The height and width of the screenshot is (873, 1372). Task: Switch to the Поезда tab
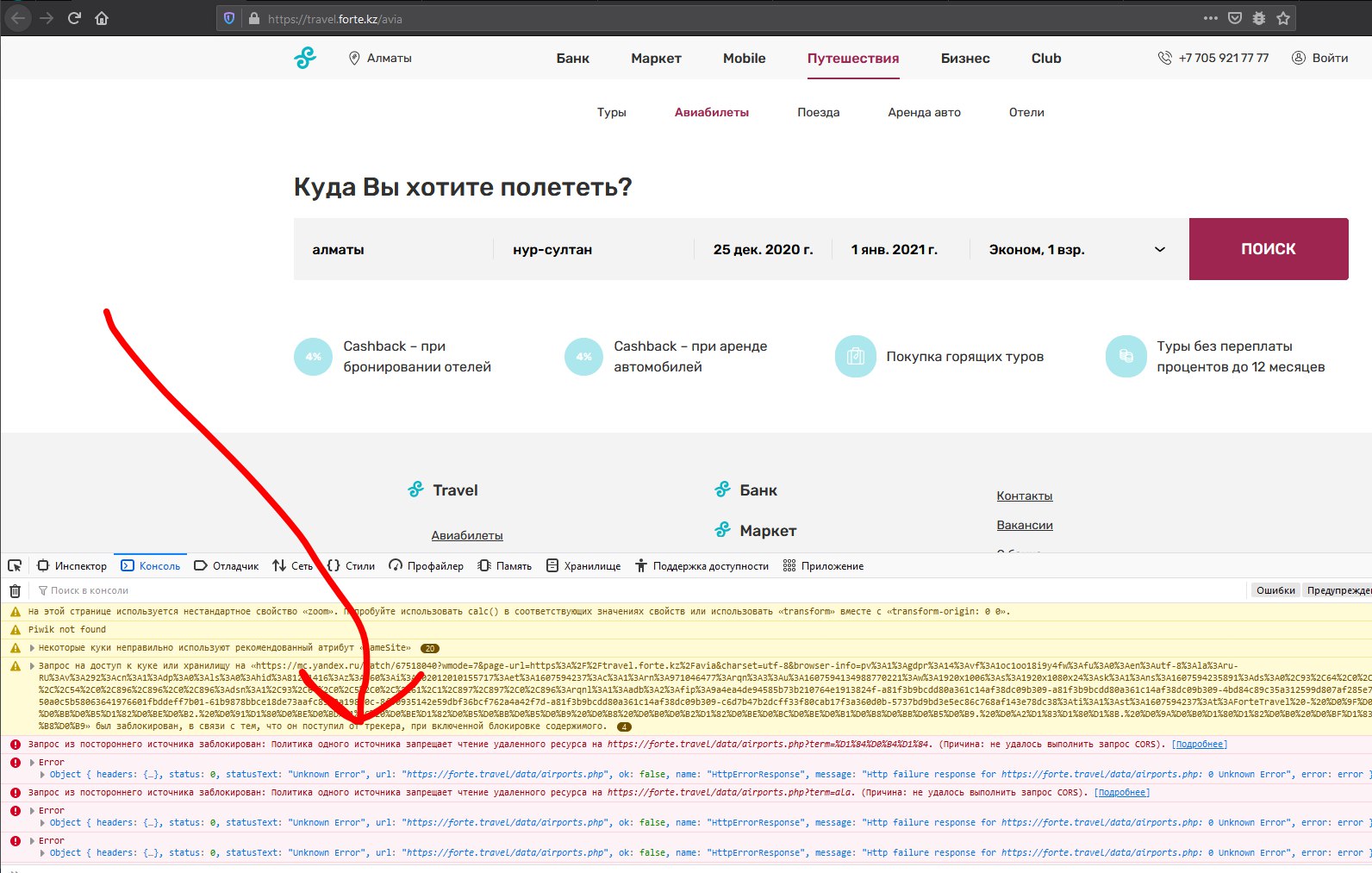[x=818, y=112]
